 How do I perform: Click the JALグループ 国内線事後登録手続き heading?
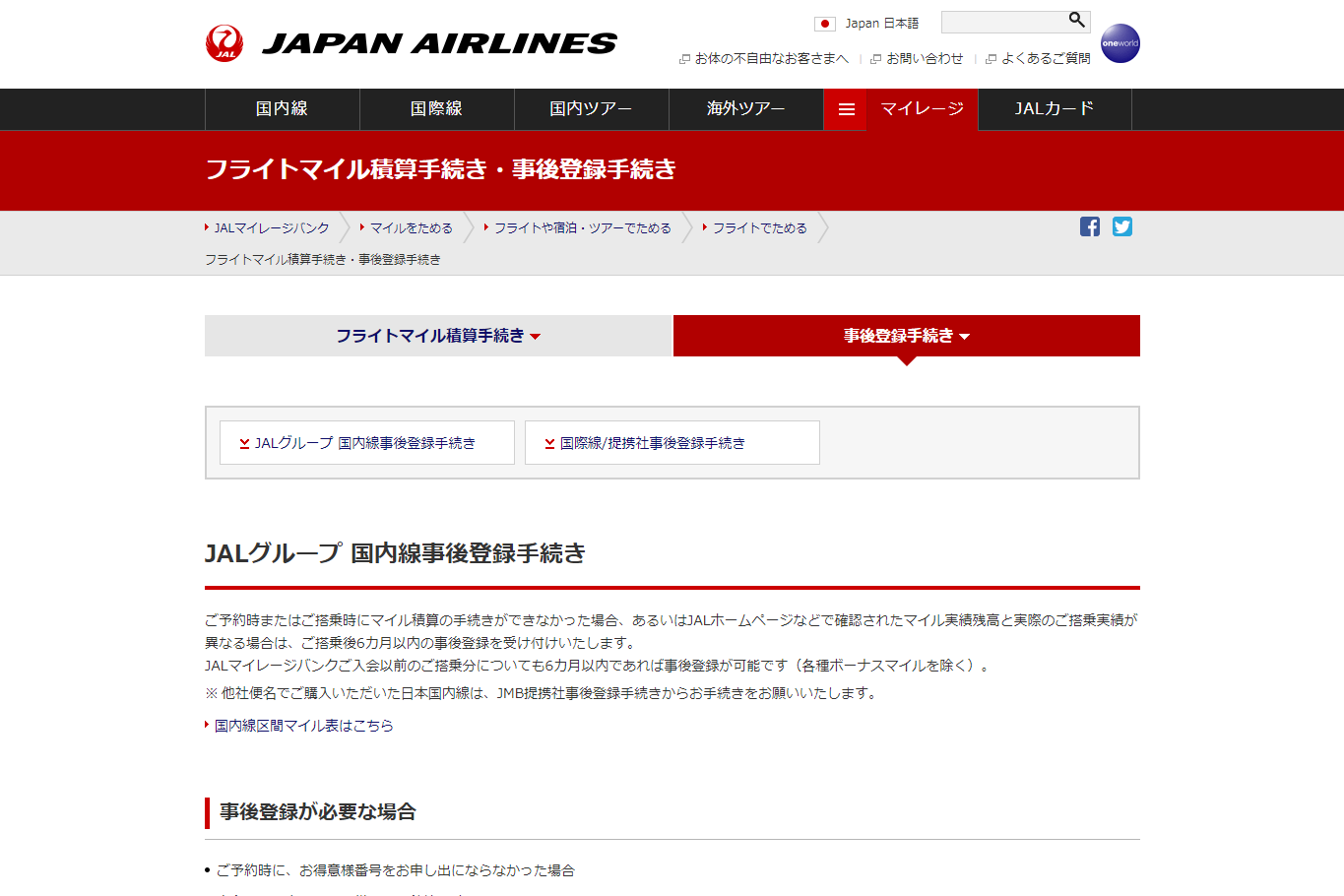pyautogui.click(x=395, y=553)
